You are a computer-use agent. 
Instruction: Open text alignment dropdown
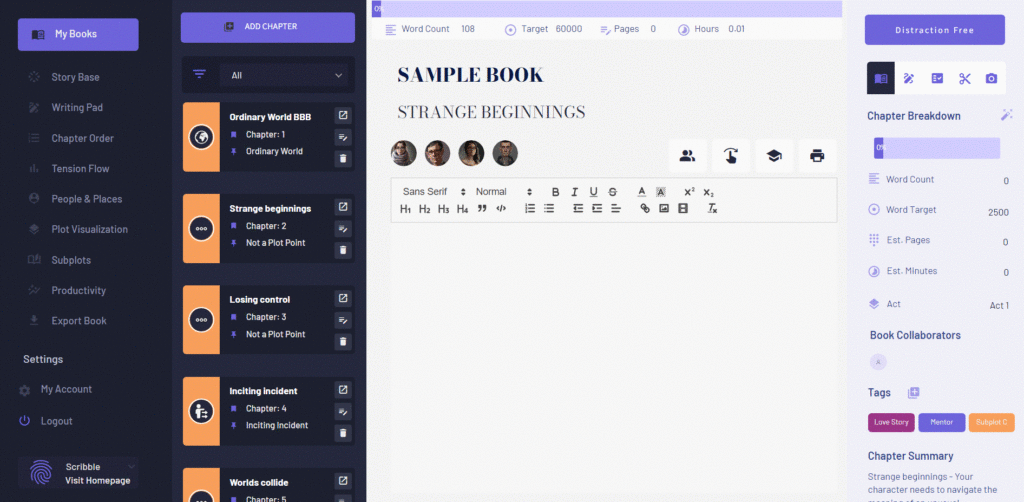pos(616,209)
